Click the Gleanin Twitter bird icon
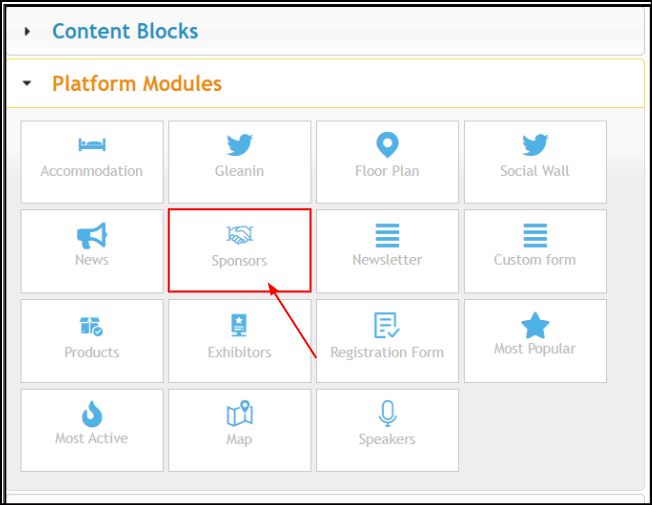Viewport: 652px width, 505px height. (x=240, y=145)
